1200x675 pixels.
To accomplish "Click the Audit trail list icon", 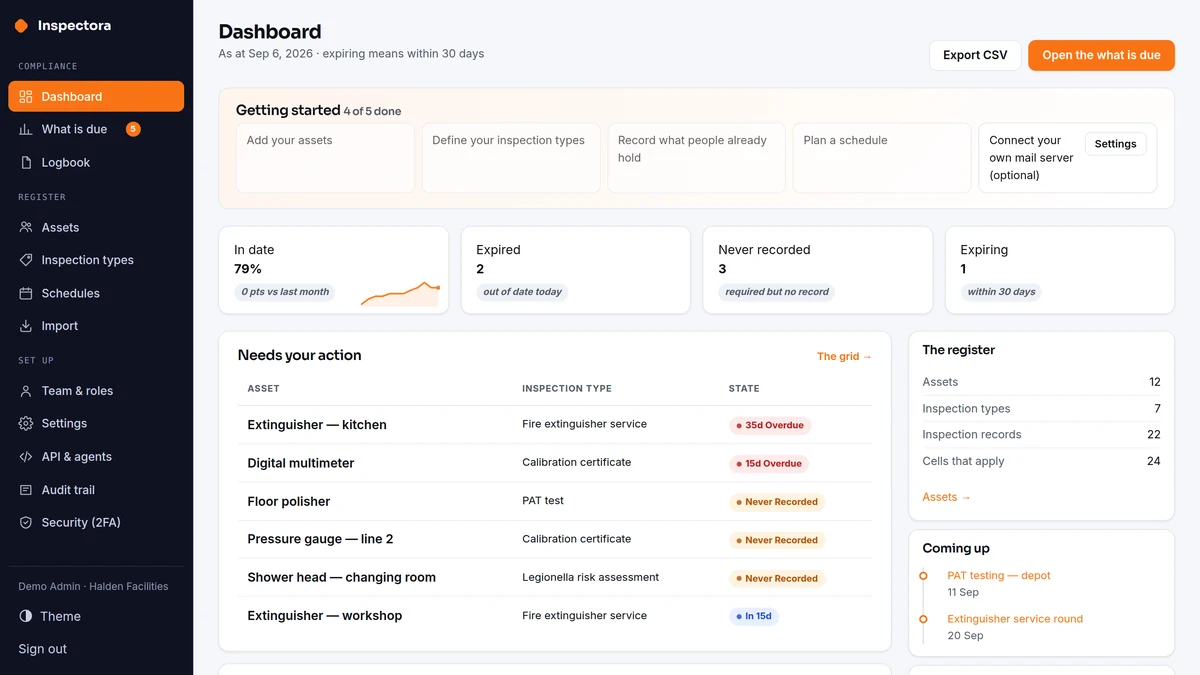I will click(26, 490).
